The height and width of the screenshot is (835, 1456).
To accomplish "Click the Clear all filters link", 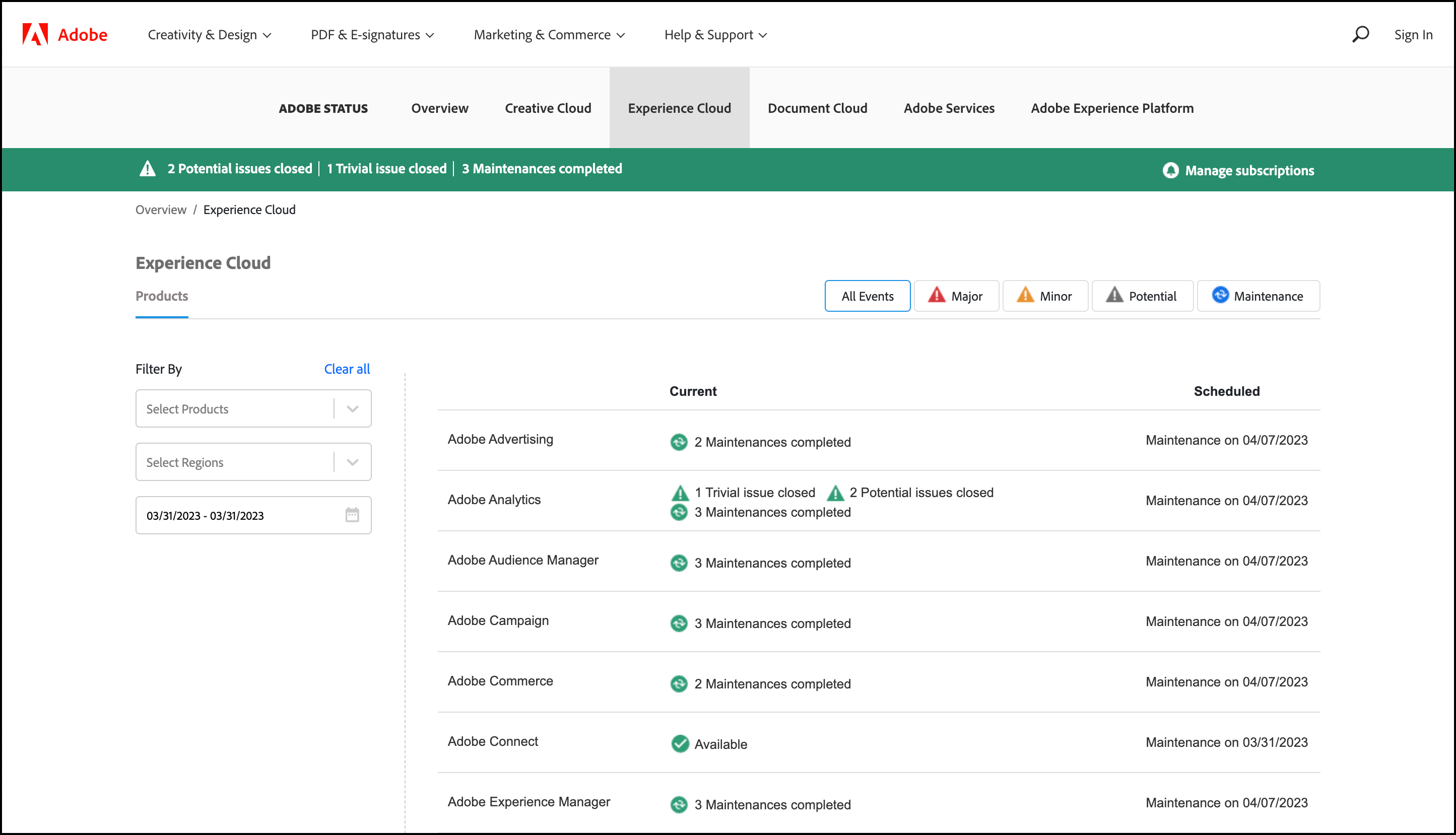I will [x=347, y=369].
